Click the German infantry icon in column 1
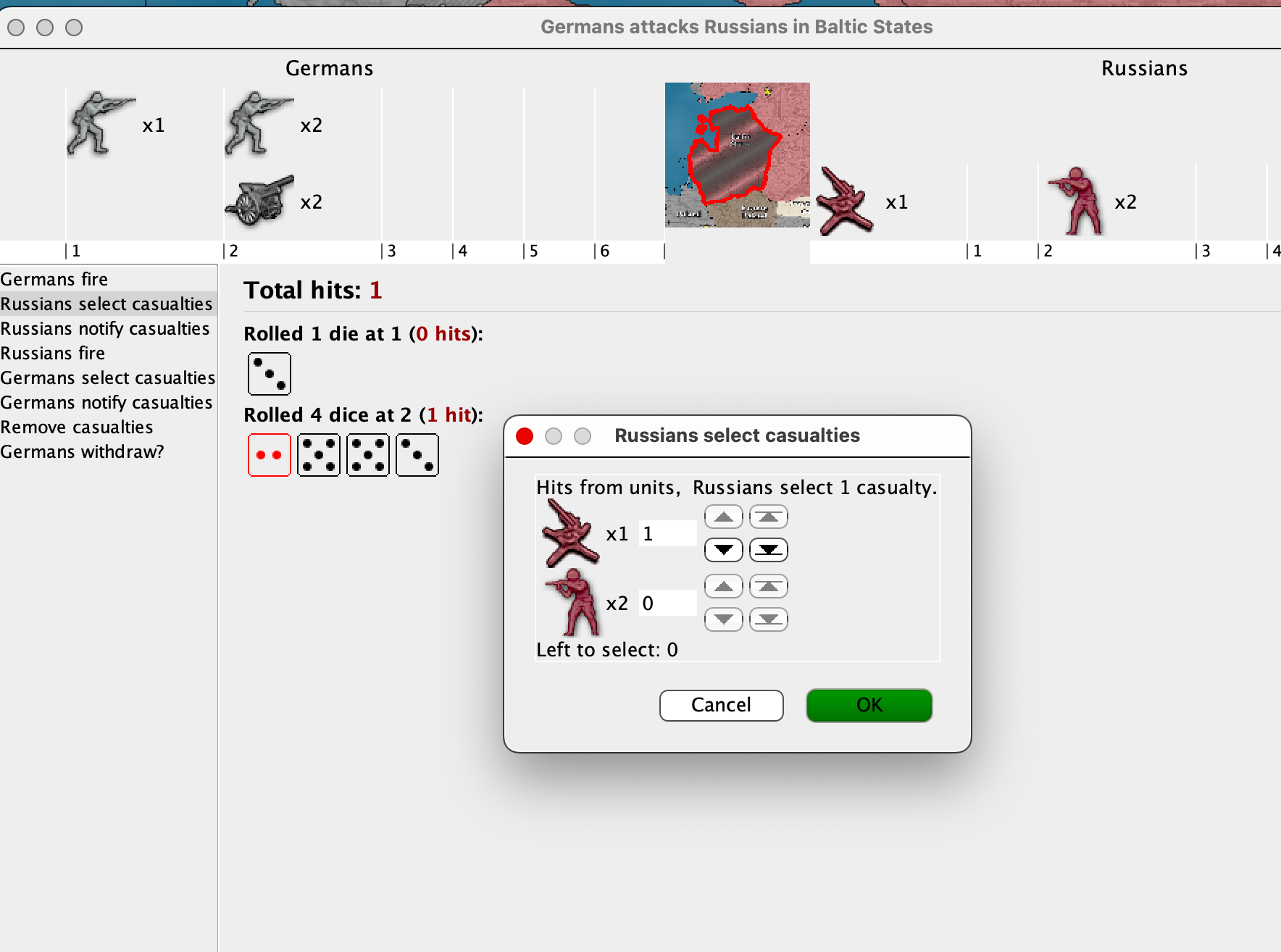Image resolution: width=1281 pixels, height=952 pixels. (100, 123)
